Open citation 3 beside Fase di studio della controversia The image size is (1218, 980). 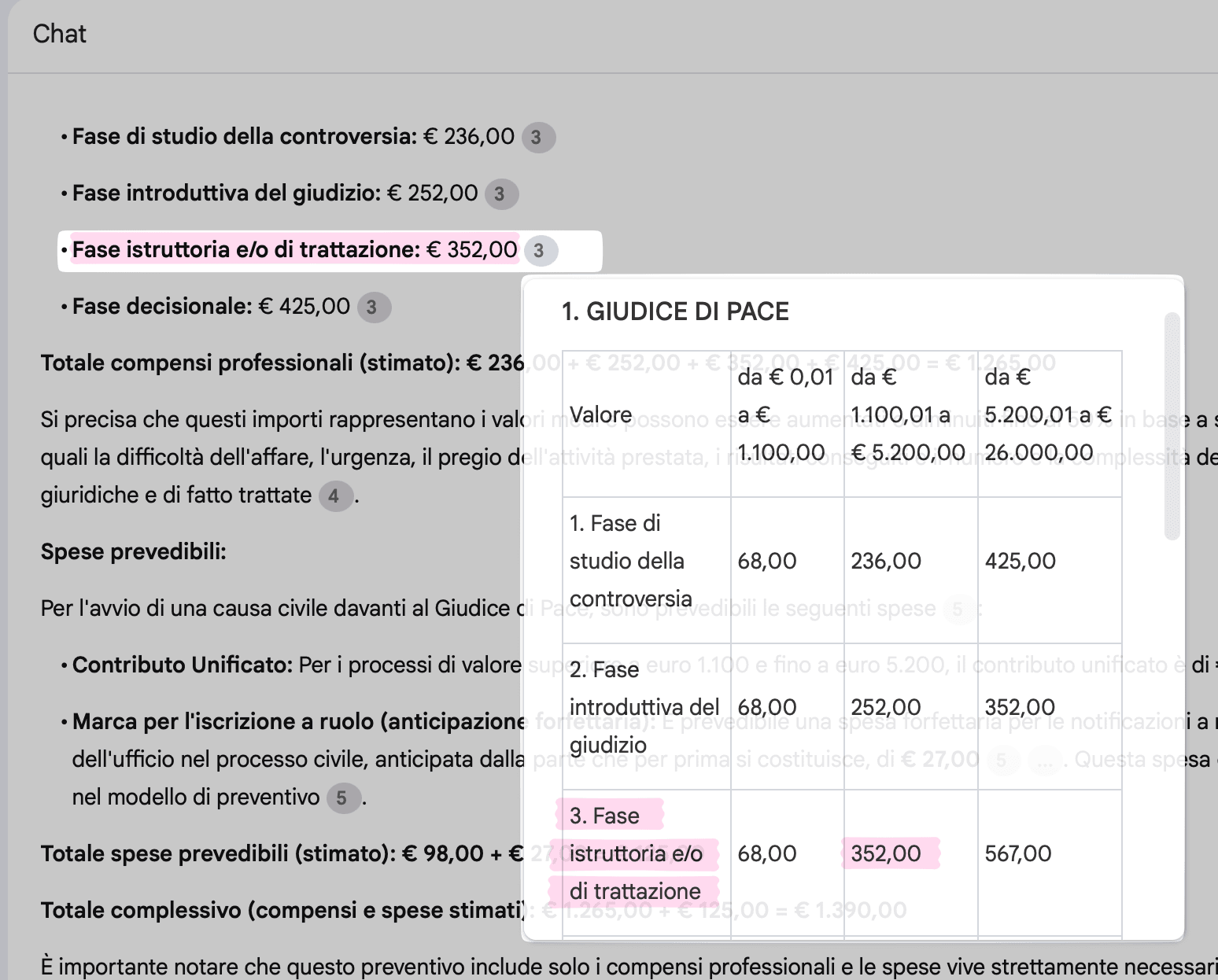coord(538,138)
